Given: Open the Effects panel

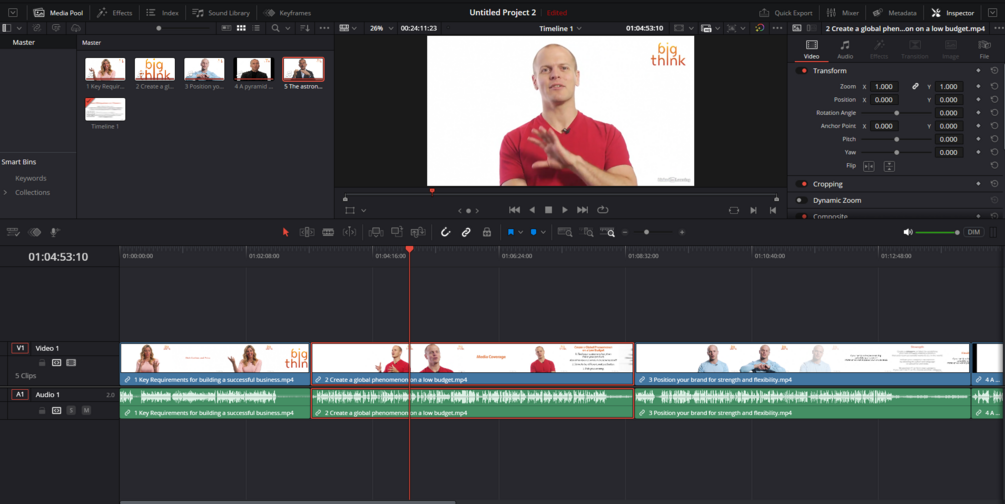Looking at the screenshot, I should pyautogui.click(x=114, y=13).
